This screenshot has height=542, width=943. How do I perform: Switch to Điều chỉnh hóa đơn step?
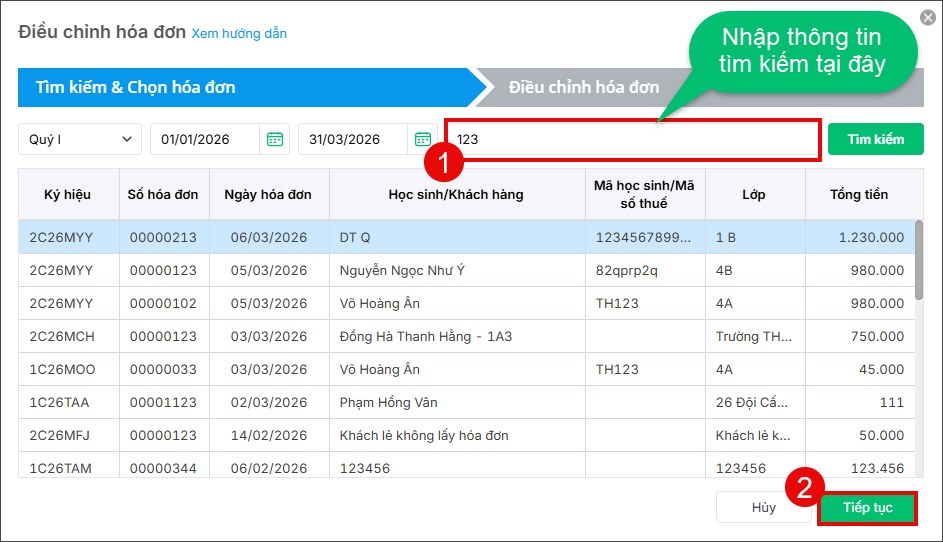tap(584, 87)
